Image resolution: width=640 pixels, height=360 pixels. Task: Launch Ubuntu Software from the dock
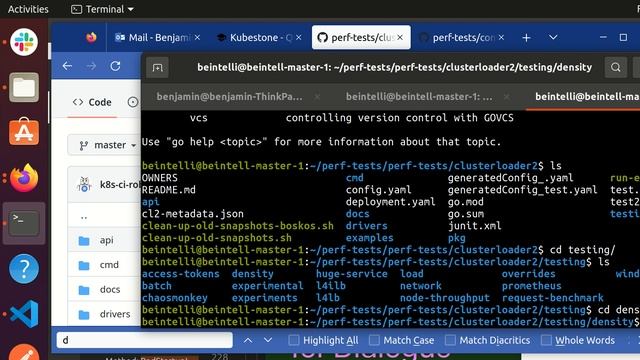24,132
